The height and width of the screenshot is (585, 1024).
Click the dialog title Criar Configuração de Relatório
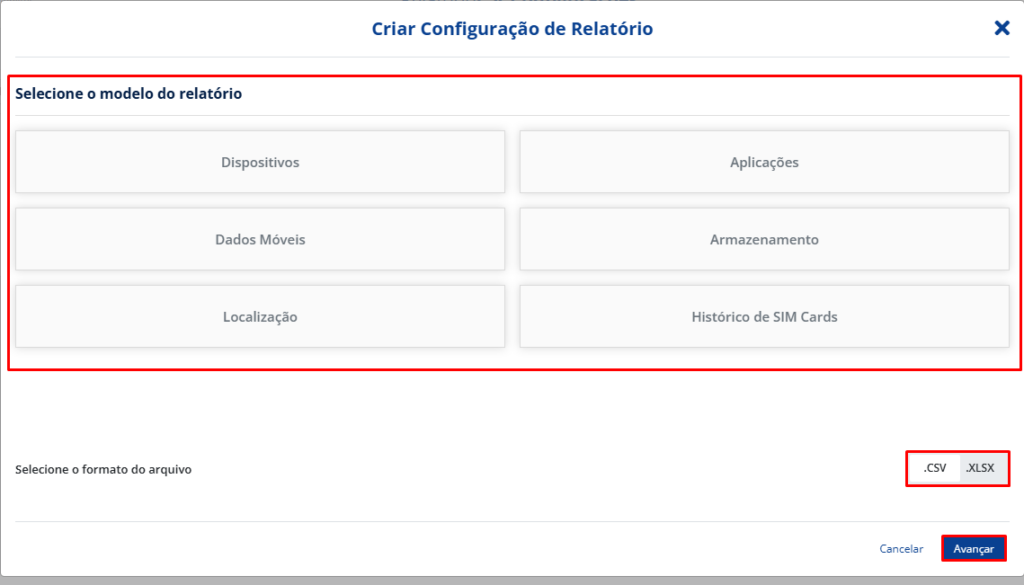coord(512,29)
